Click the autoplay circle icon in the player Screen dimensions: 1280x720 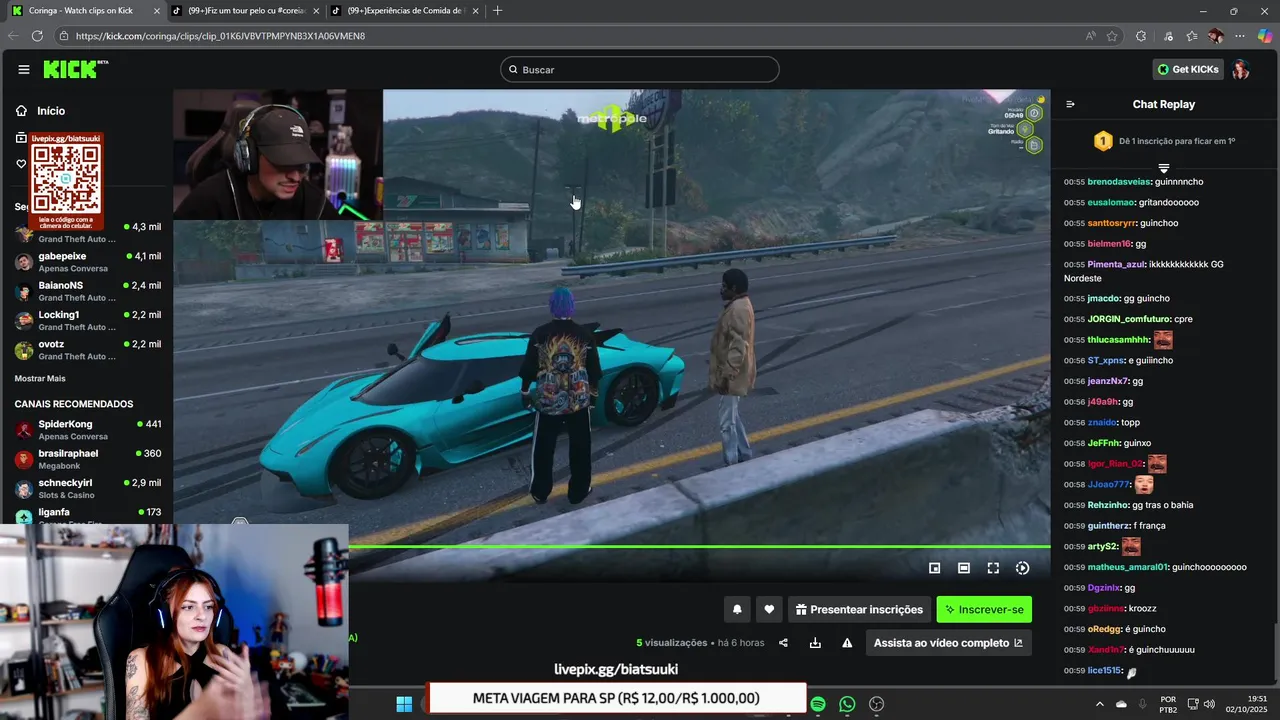click(1022, 568)
